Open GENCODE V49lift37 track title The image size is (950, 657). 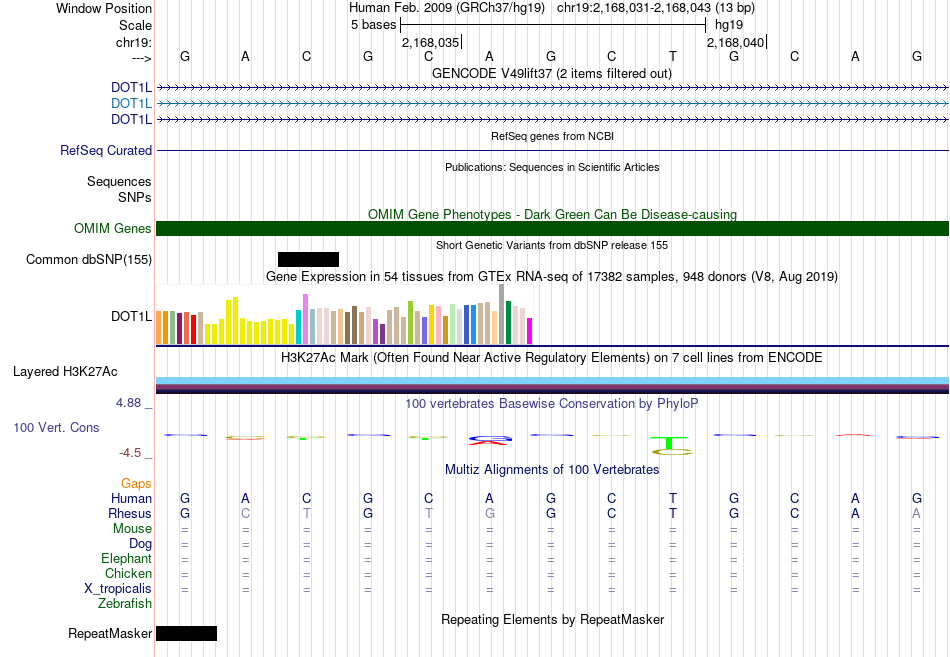[552, 73]
